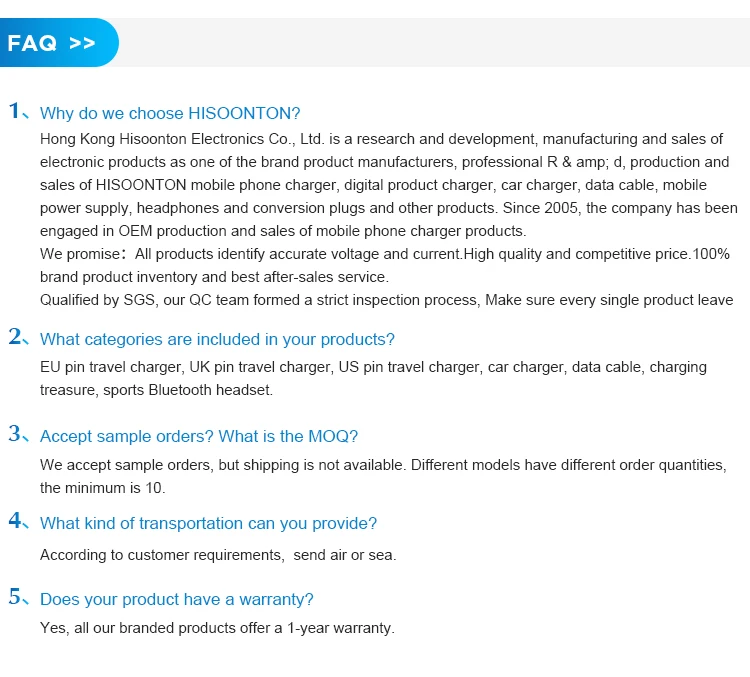This screenshot has height=677, width=750.
Task: Click the EU pin travel charger answer
Action: 373,367
